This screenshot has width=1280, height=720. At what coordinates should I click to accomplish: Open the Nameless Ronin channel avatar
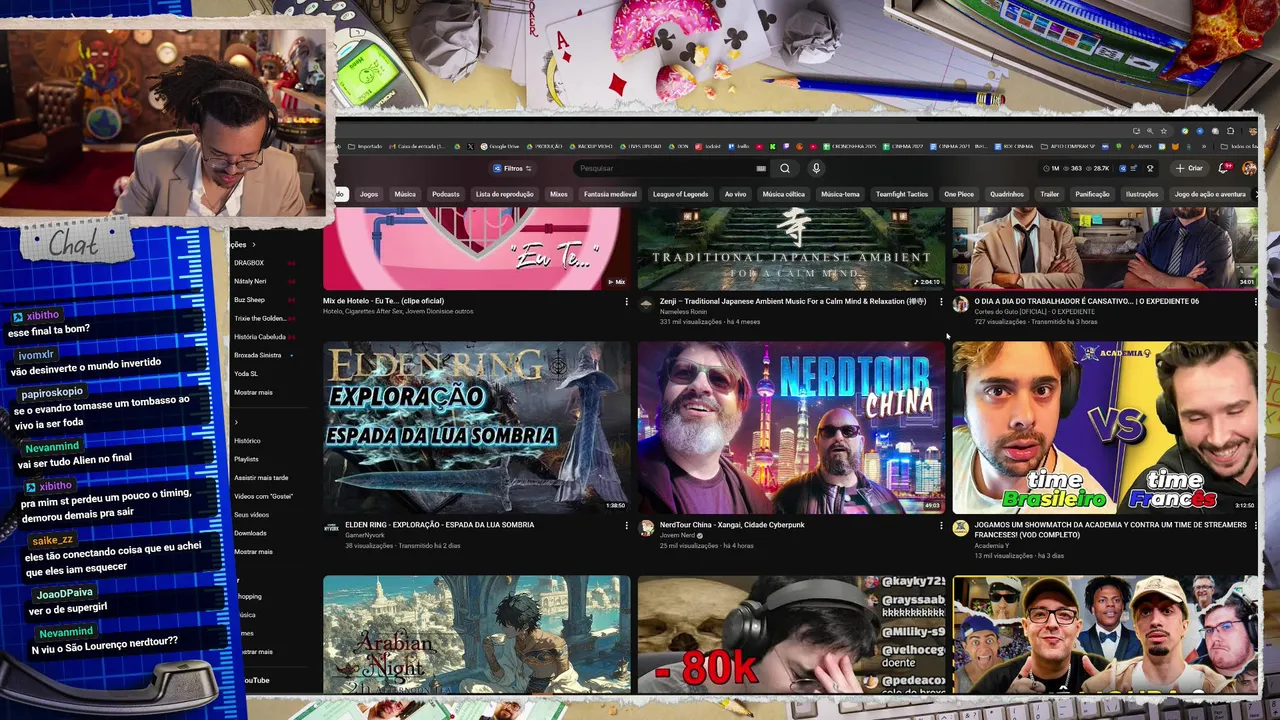646,304
